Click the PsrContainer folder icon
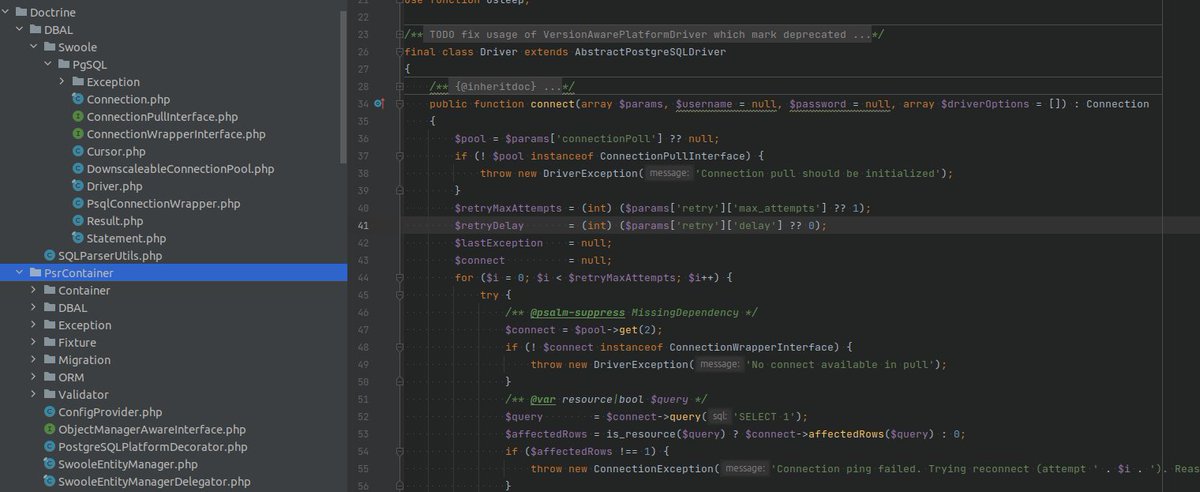Image resolution: width=1200 pixels, height=492 pixels. coord(37,273)
